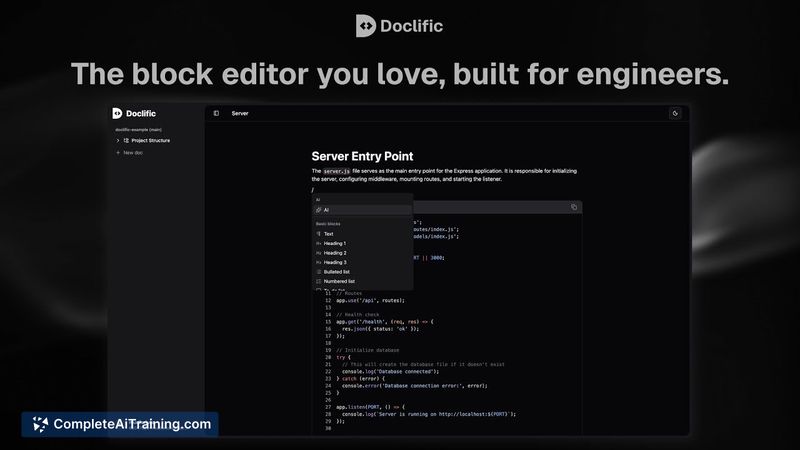Click the // Health check comment line
800x450 pixels.
(x=358, y=315)
